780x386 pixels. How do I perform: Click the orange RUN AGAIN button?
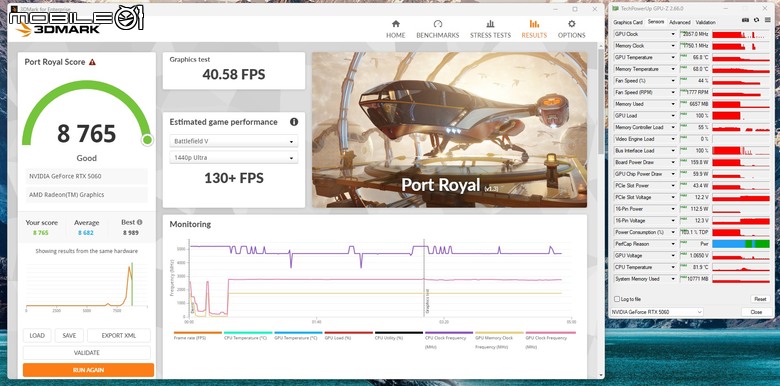pos(89,370)
